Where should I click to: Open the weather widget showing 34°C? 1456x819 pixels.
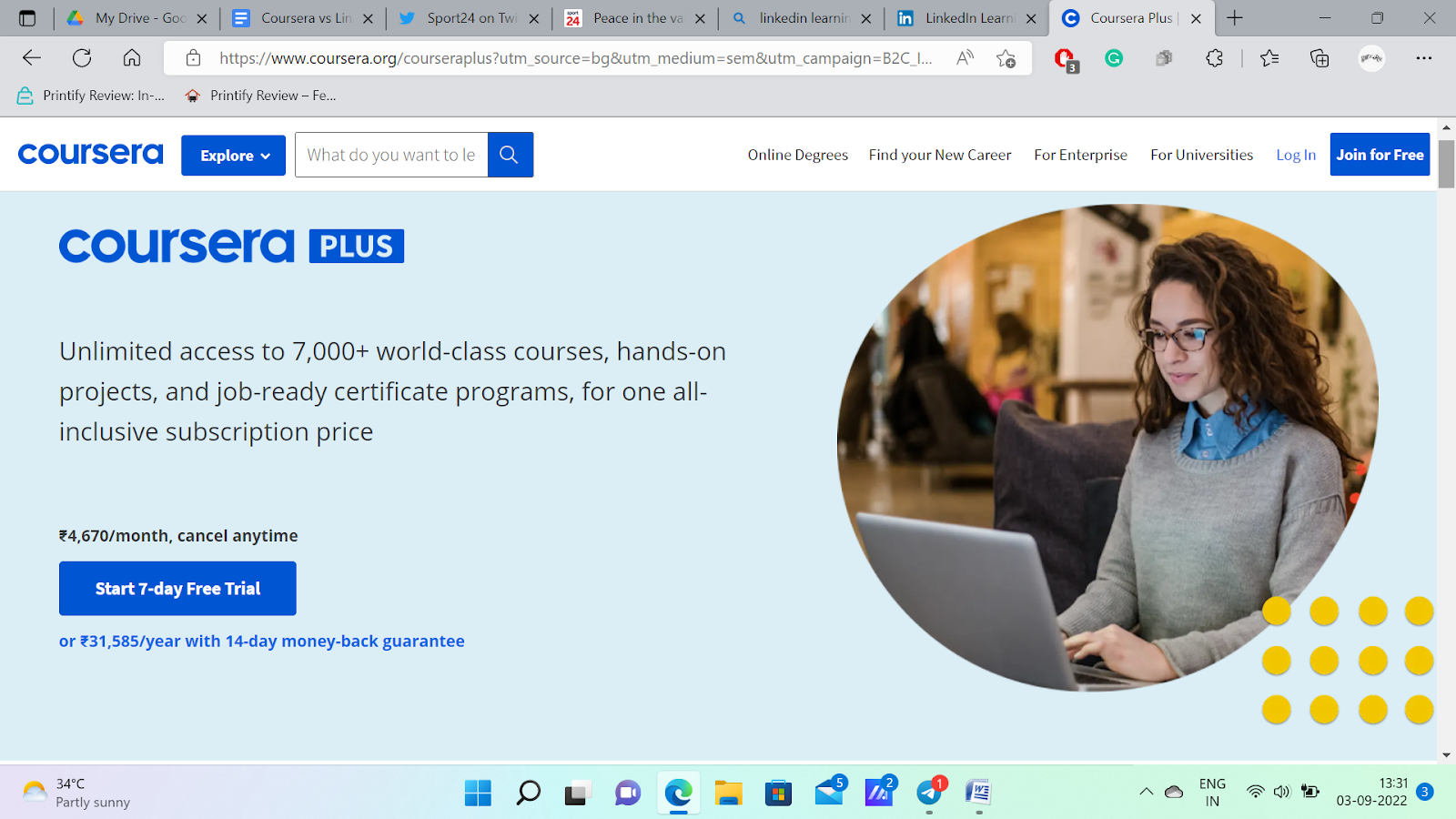click(x=76, y=793)
